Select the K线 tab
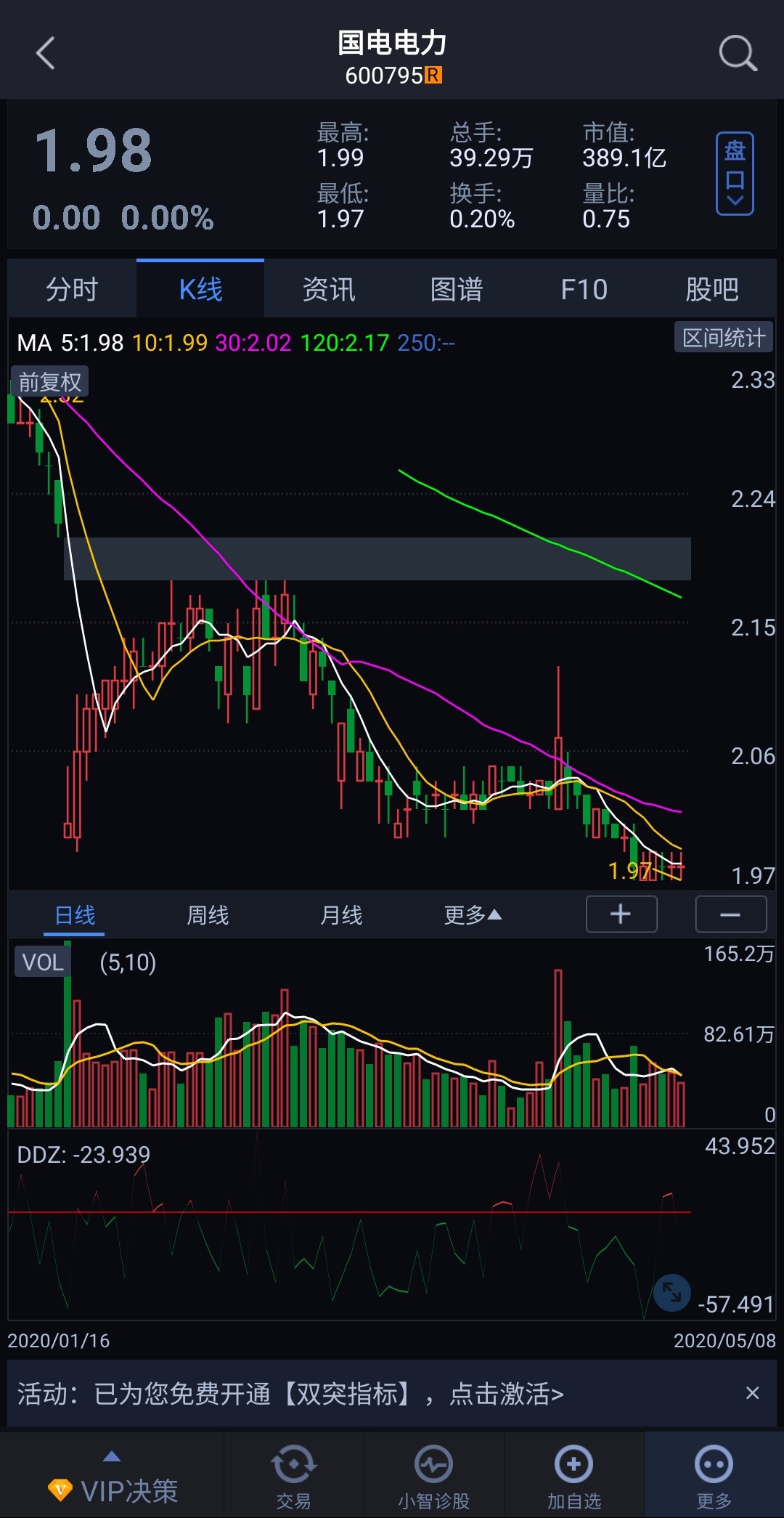Screen dimensions: 784x1518 (x=200, y=289)
